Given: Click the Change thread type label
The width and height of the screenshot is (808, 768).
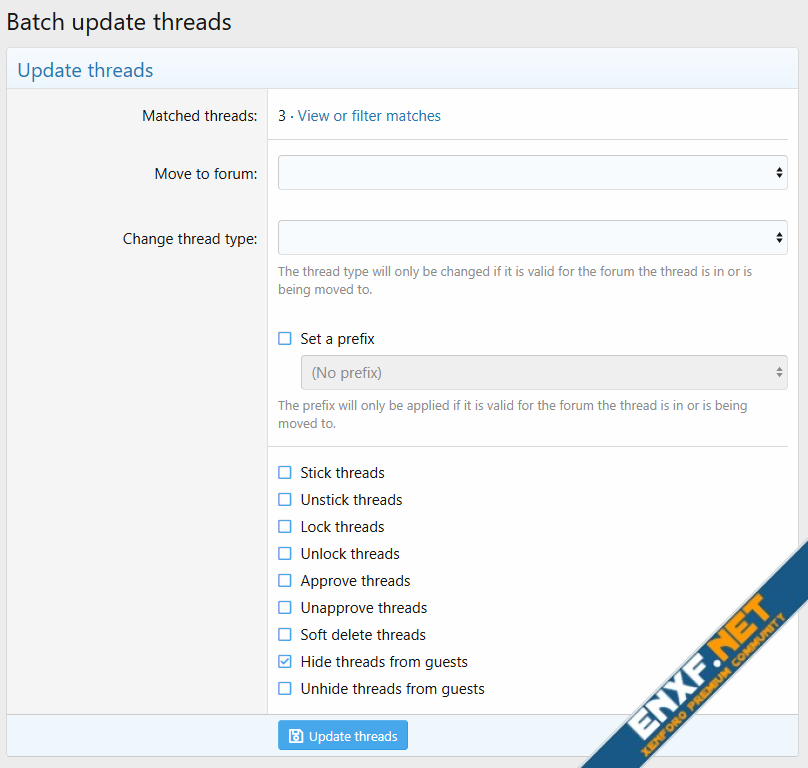Looking at the screenshot, I should [190, 239].
